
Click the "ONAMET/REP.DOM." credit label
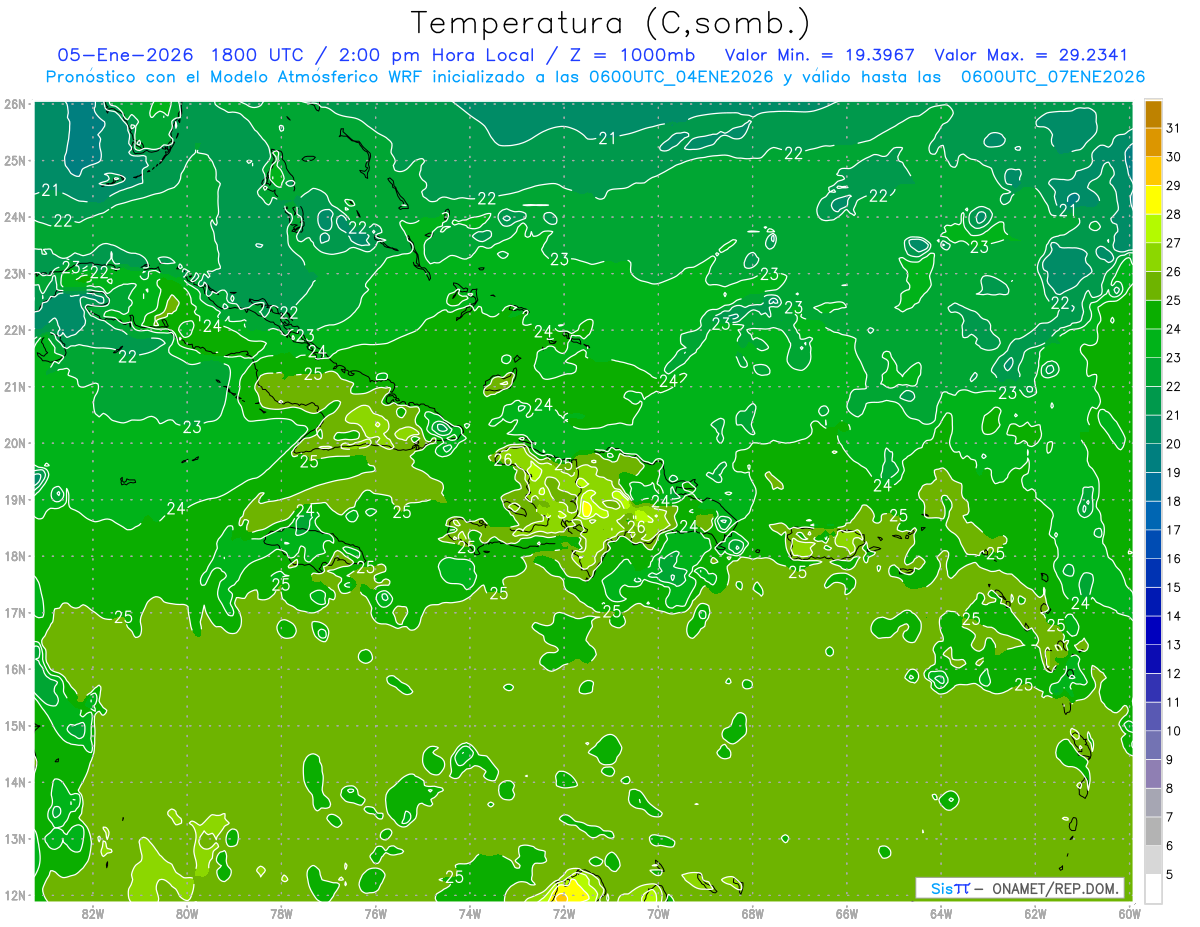1056,888
